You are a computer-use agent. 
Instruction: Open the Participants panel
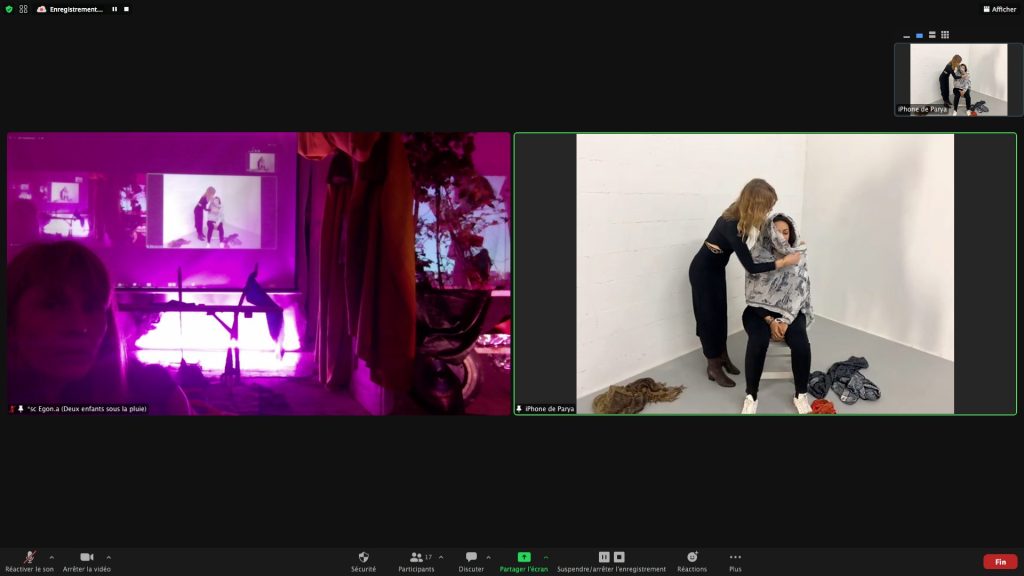416,557
